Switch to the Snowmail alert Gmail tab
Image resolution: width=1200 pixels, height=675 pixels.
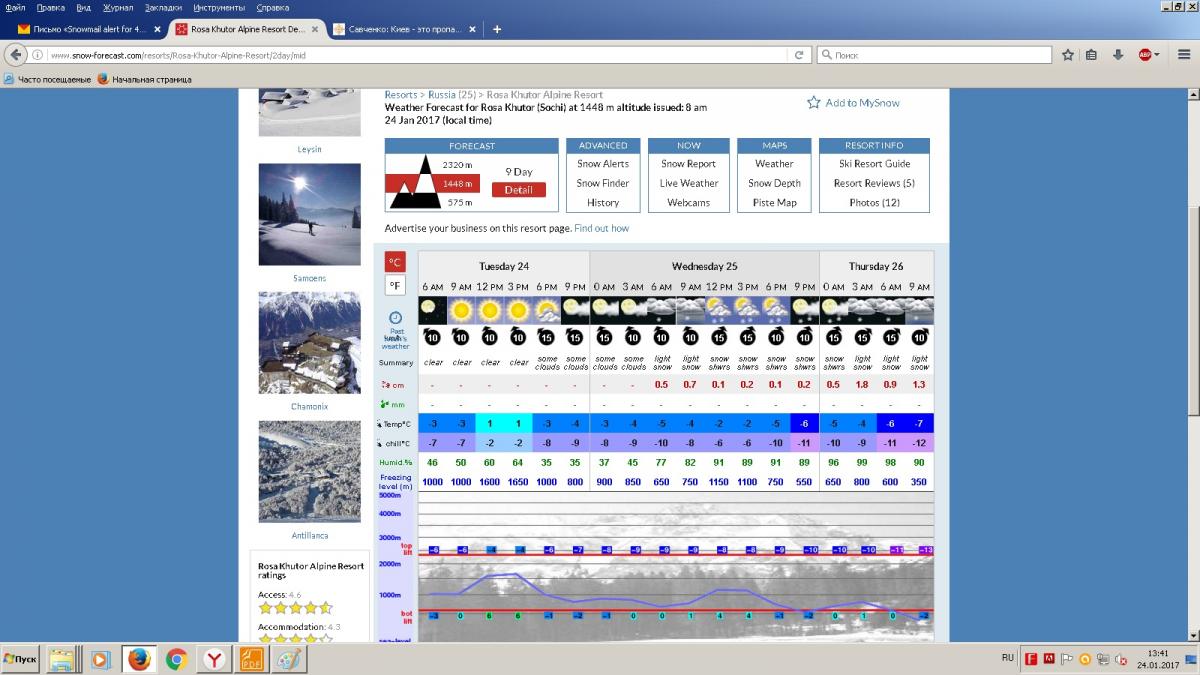click(x=88, y=29)
